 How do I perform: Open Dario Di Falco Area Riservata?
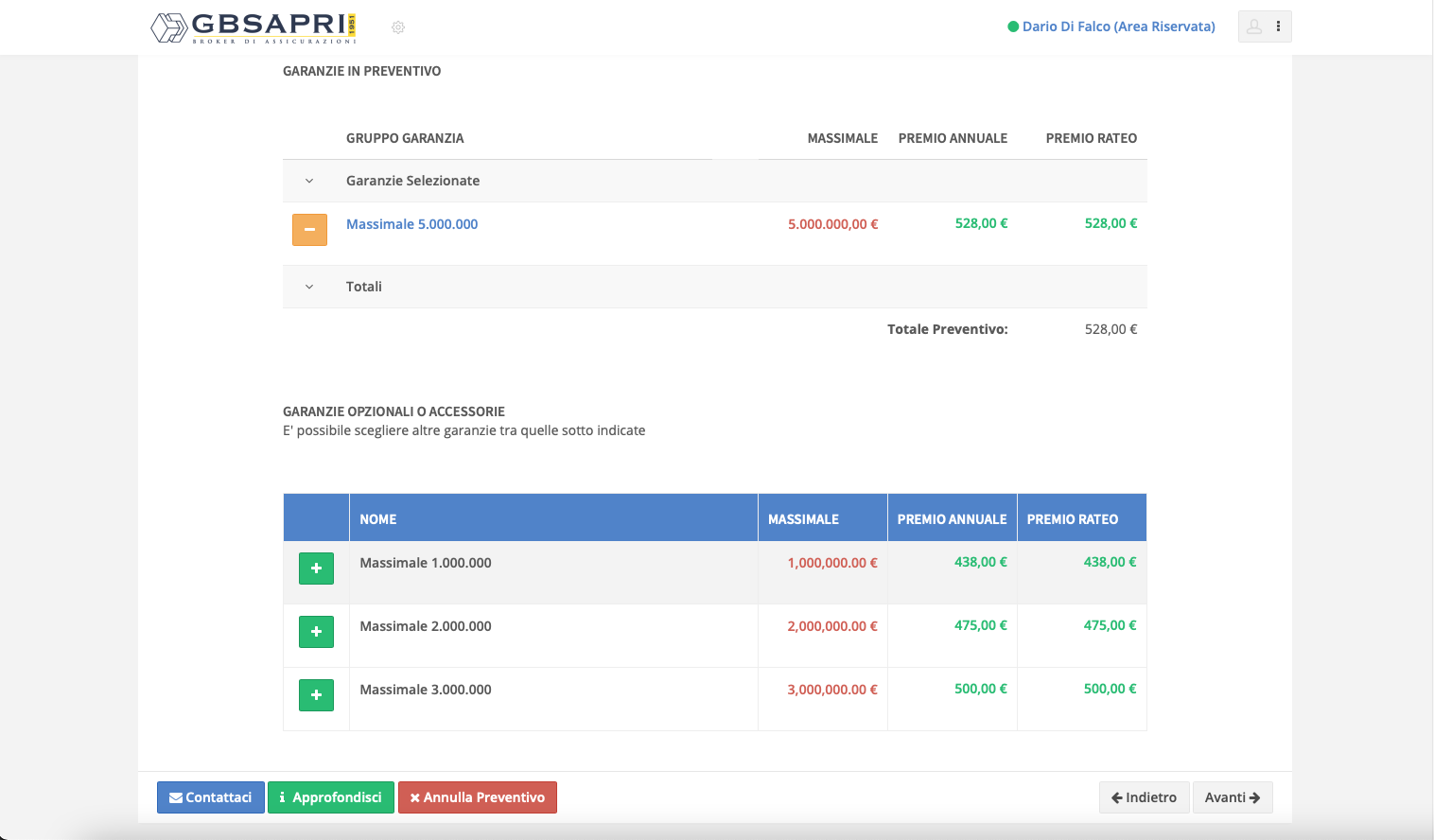(x=1120, y=26)
